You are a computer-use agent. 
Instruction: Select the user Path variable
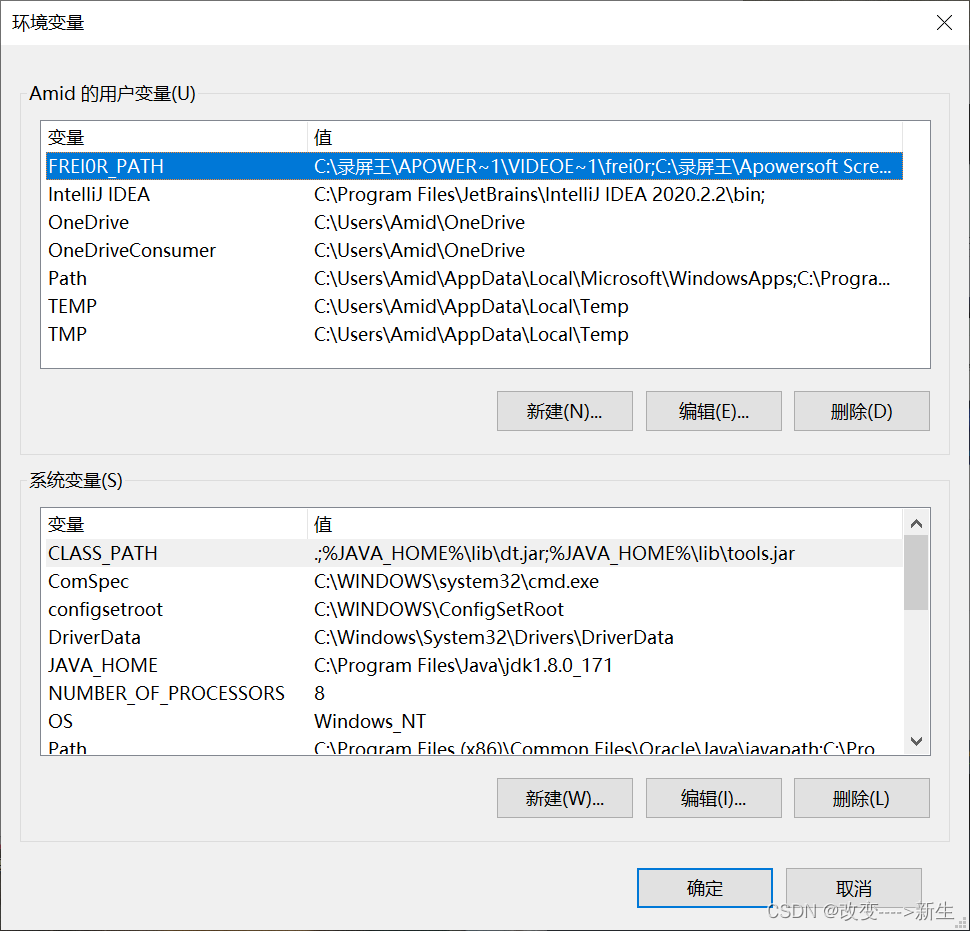pyautogui.click(x=474, y=278)
